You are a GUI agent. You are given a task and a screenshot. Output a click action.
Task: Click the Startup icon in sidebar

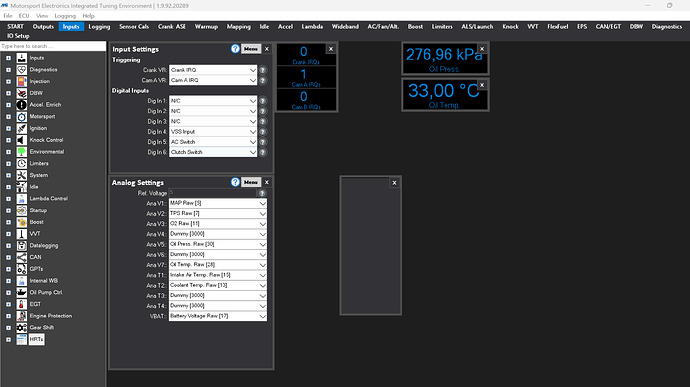coord(22,210)
